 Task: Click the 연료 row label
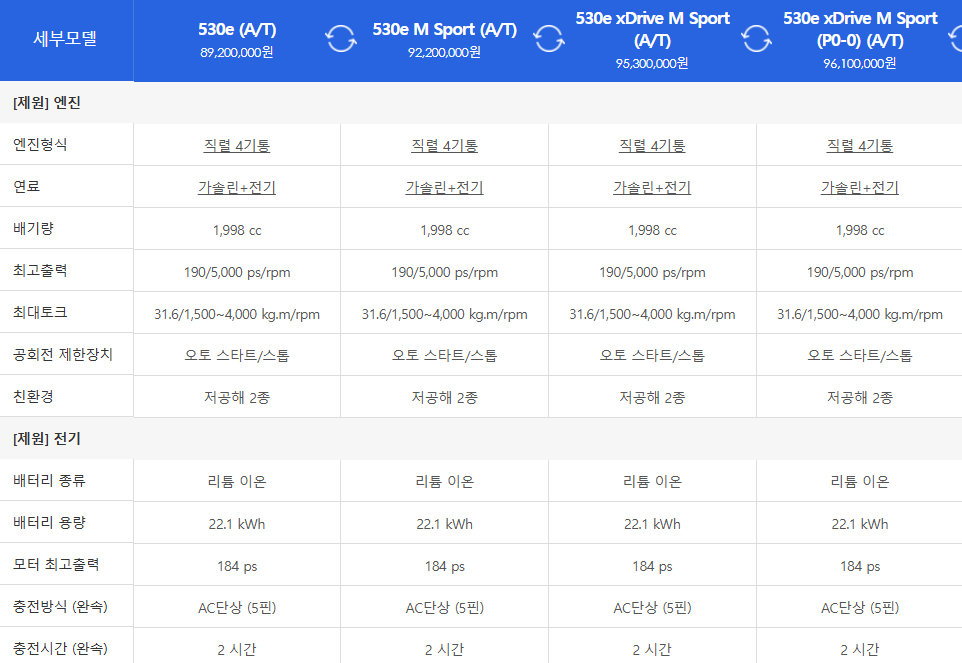tap(26, 186)
